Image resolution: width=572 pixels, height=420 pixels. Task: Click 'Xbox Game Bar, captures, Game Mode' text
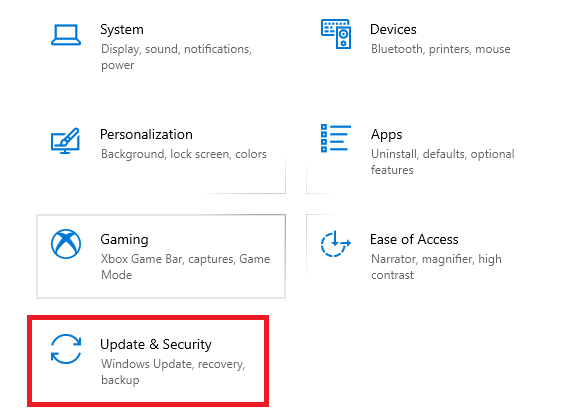(185, 267)
